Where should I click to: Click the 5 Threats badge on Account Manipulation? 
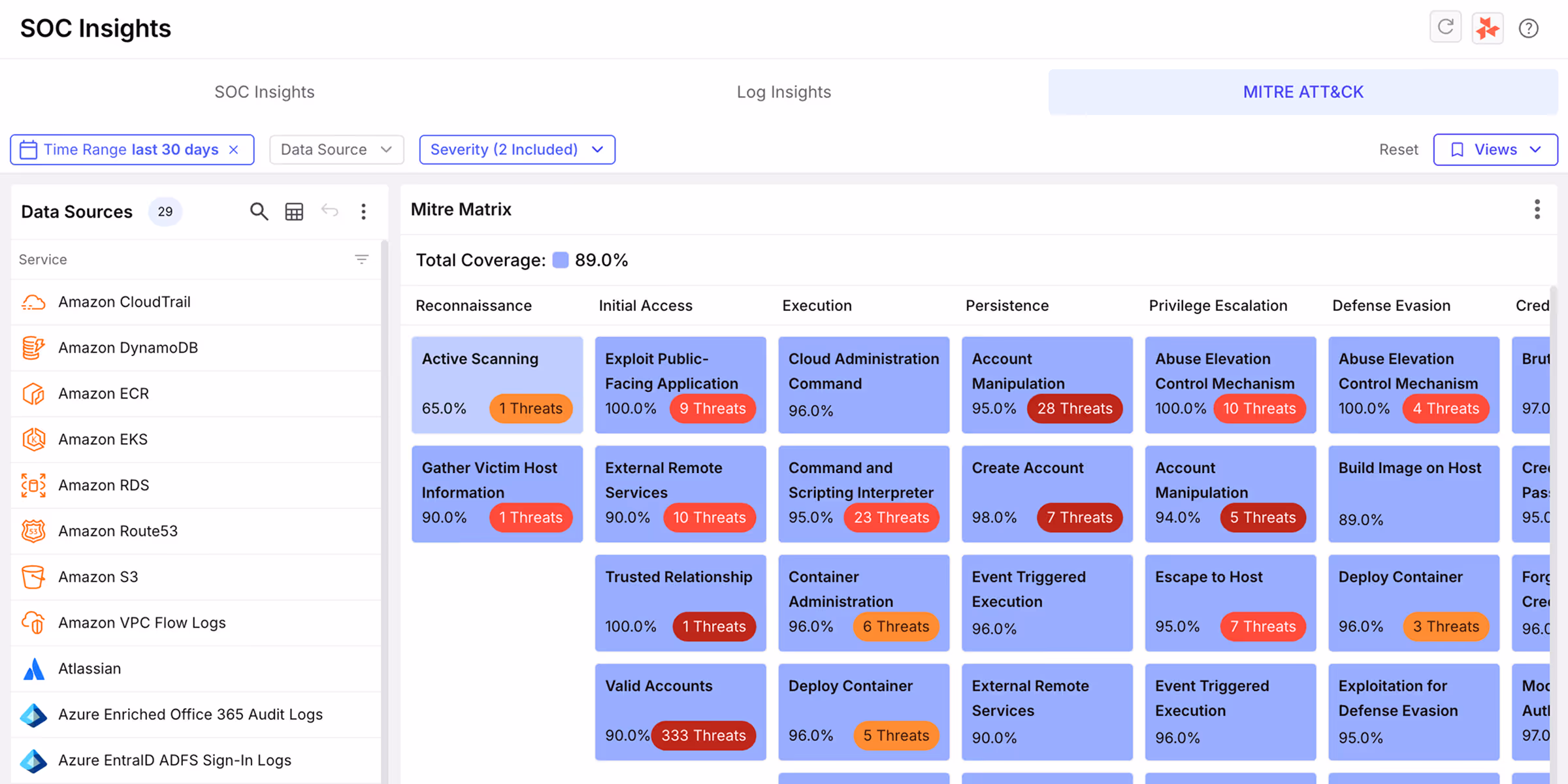click(1263, 517)
